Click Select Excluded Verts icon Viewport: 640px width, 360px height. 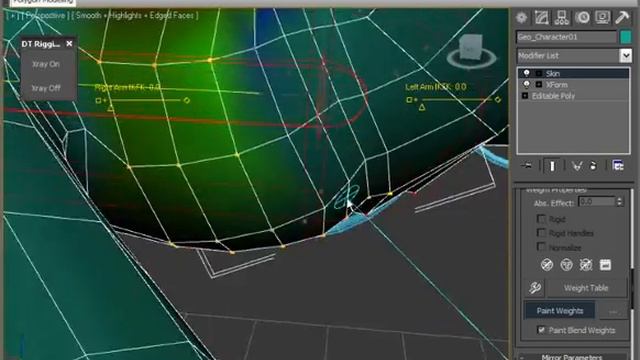(586, 265)
